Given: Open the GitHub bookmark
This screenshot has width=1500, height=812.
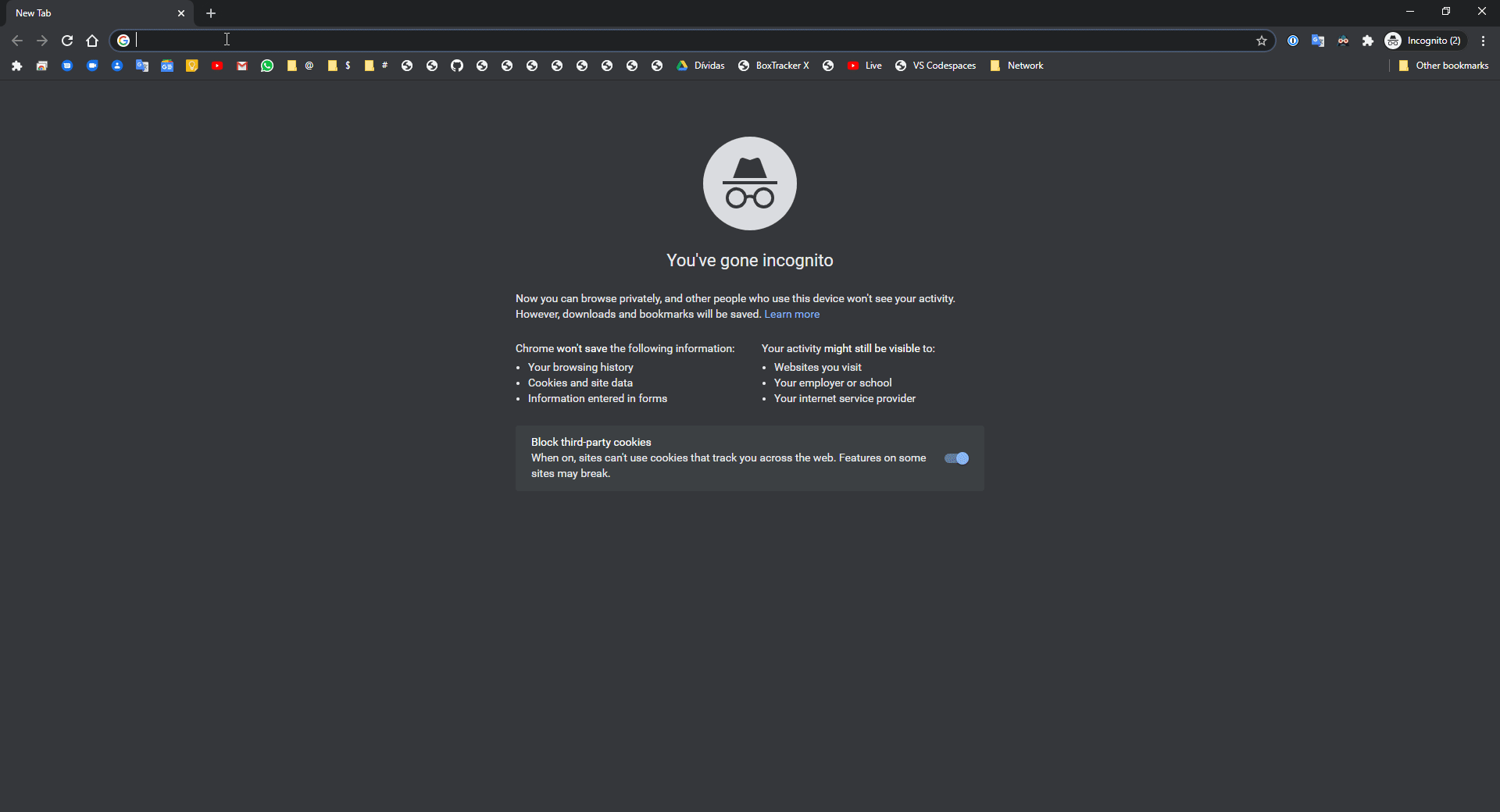Looking at the screenshot, I should 457,66.
